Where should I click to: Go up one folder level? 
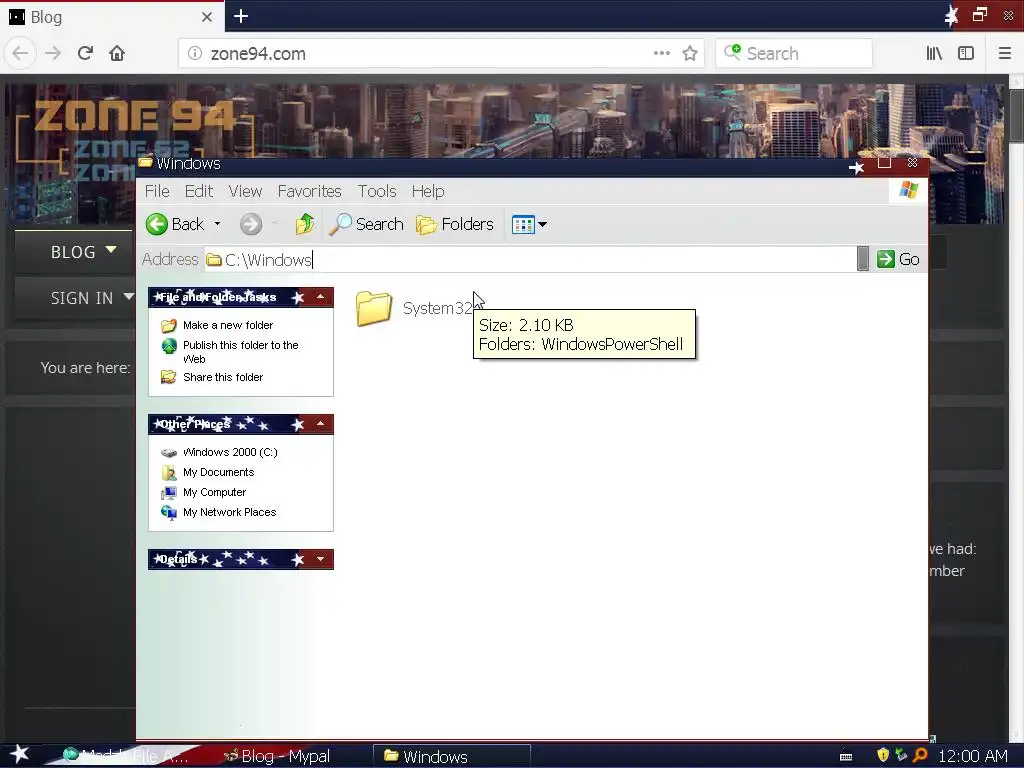(x=304, y=224)
